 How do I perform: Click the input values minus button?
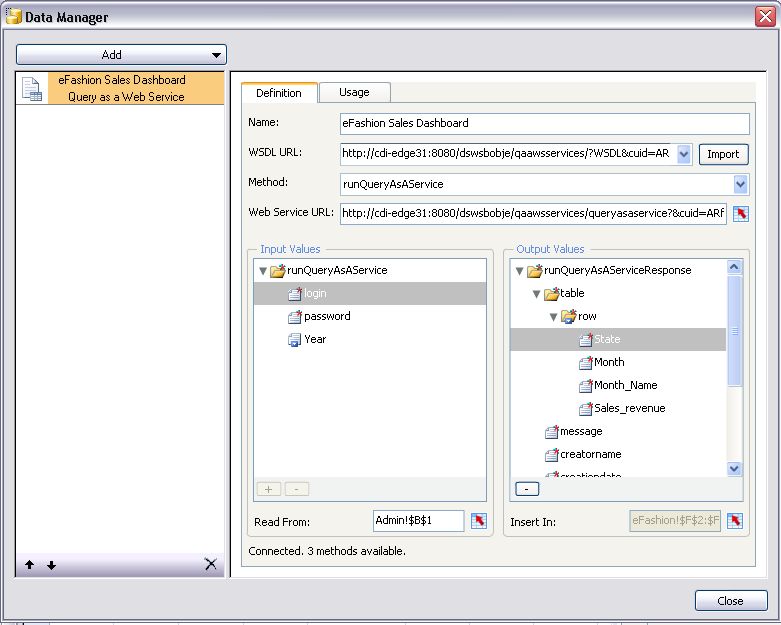[297, 489]
